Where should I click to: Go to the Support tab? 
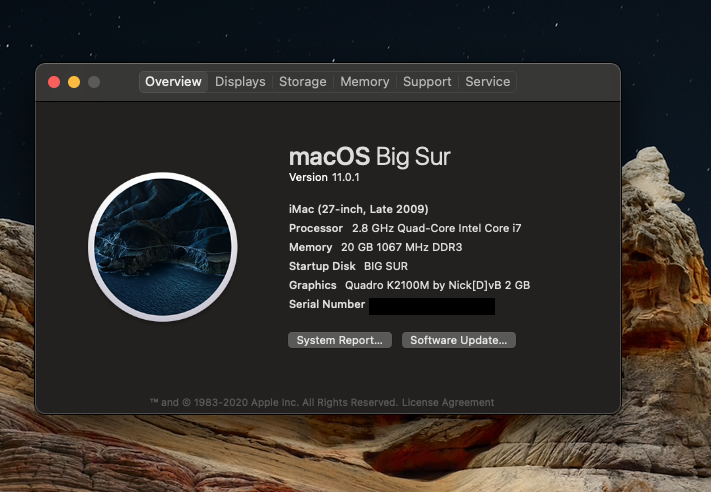(x=427, y=82)
